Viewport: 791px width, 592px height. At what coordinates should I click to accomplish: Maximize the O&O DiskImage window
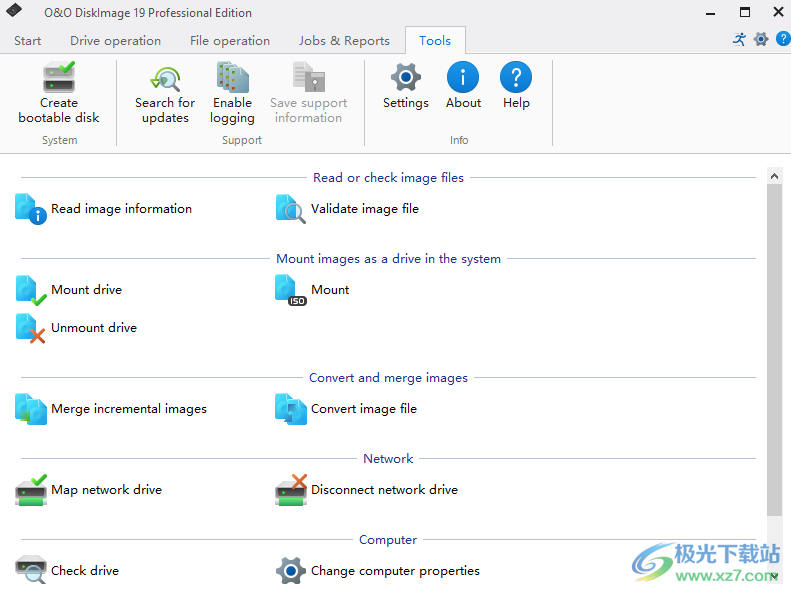[745, 12]
